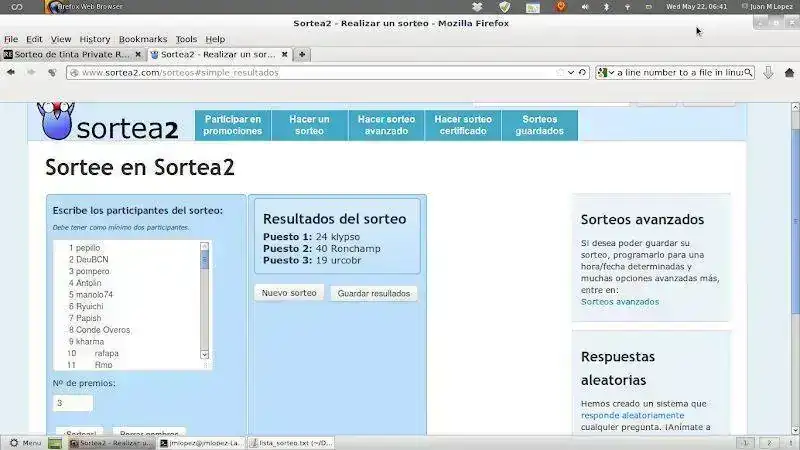This screenshot has height=450, width=800.
Task: Click the 'Sortee en Sortea2' heading
Action: click(x=140, y=167)
